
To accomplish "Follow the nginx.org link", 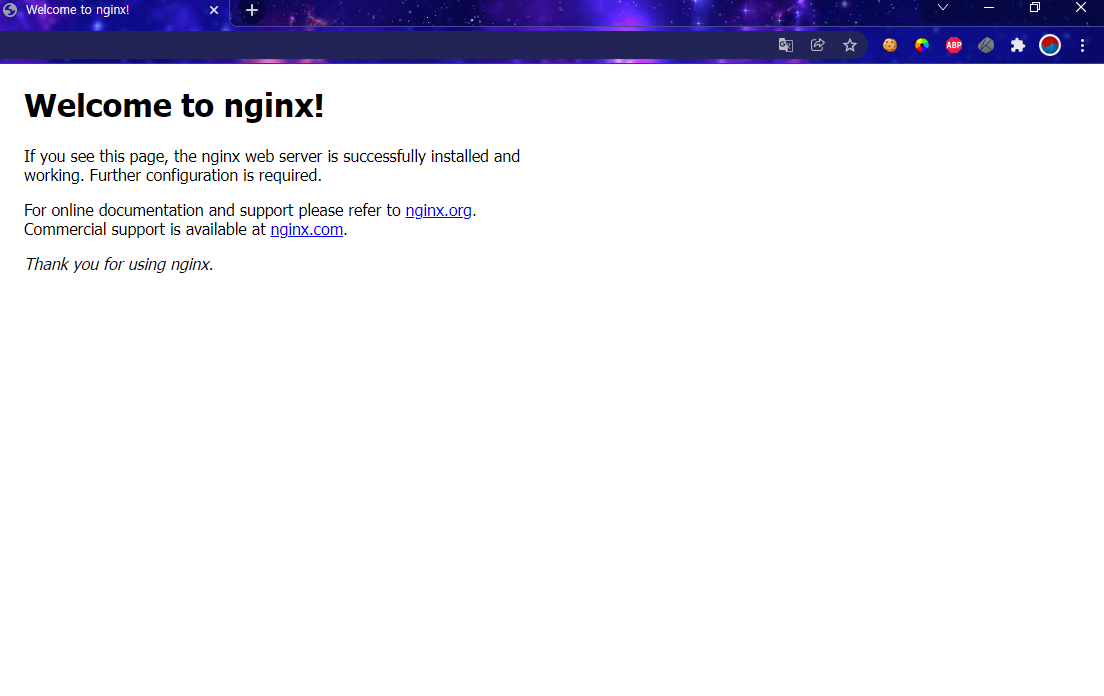I will (438, 210).
